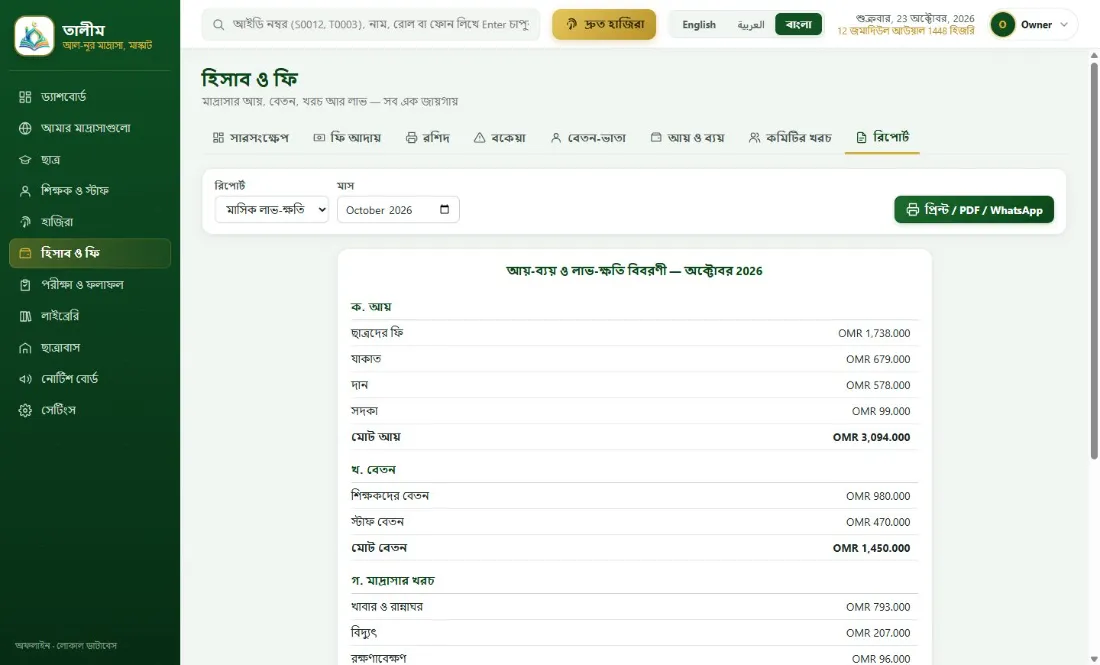This screenshot has height=665, width=1100.
Task: Click the শিক্ষকদের বেতন row
Action: (x=634, y=496)
